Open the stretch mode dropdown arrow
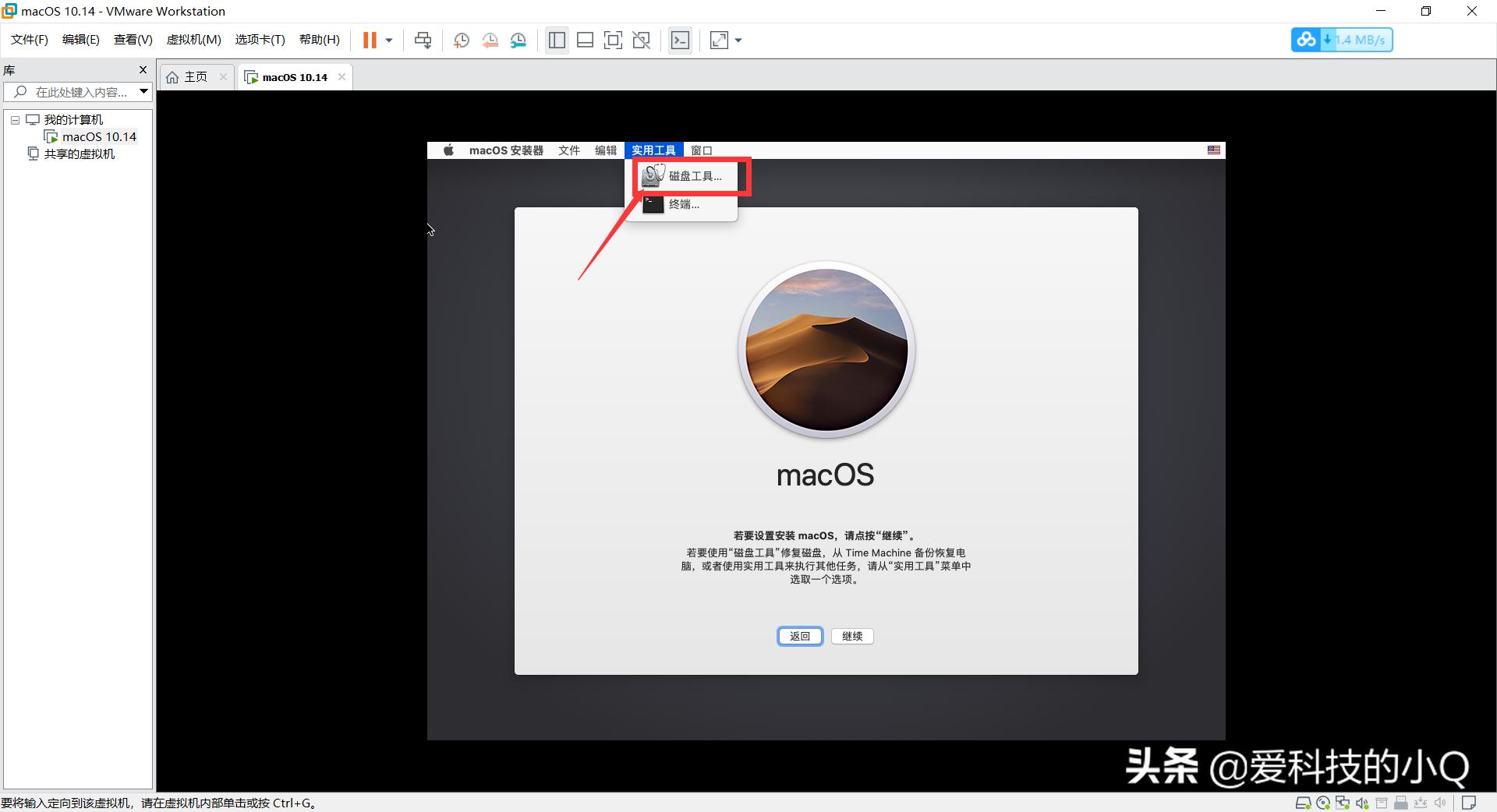Viewport: 1497px width, 812px height. pos(738,40)
